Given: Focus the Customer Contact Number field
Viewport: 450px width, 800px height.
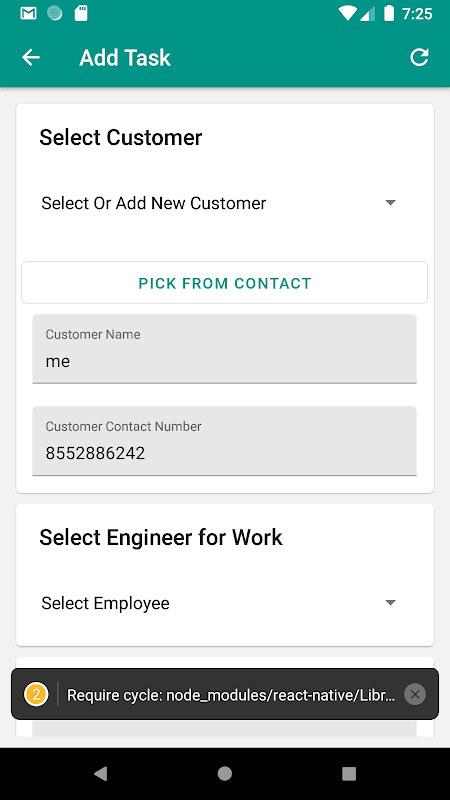Looking at the screenshot, I should [x=224, y=441].
